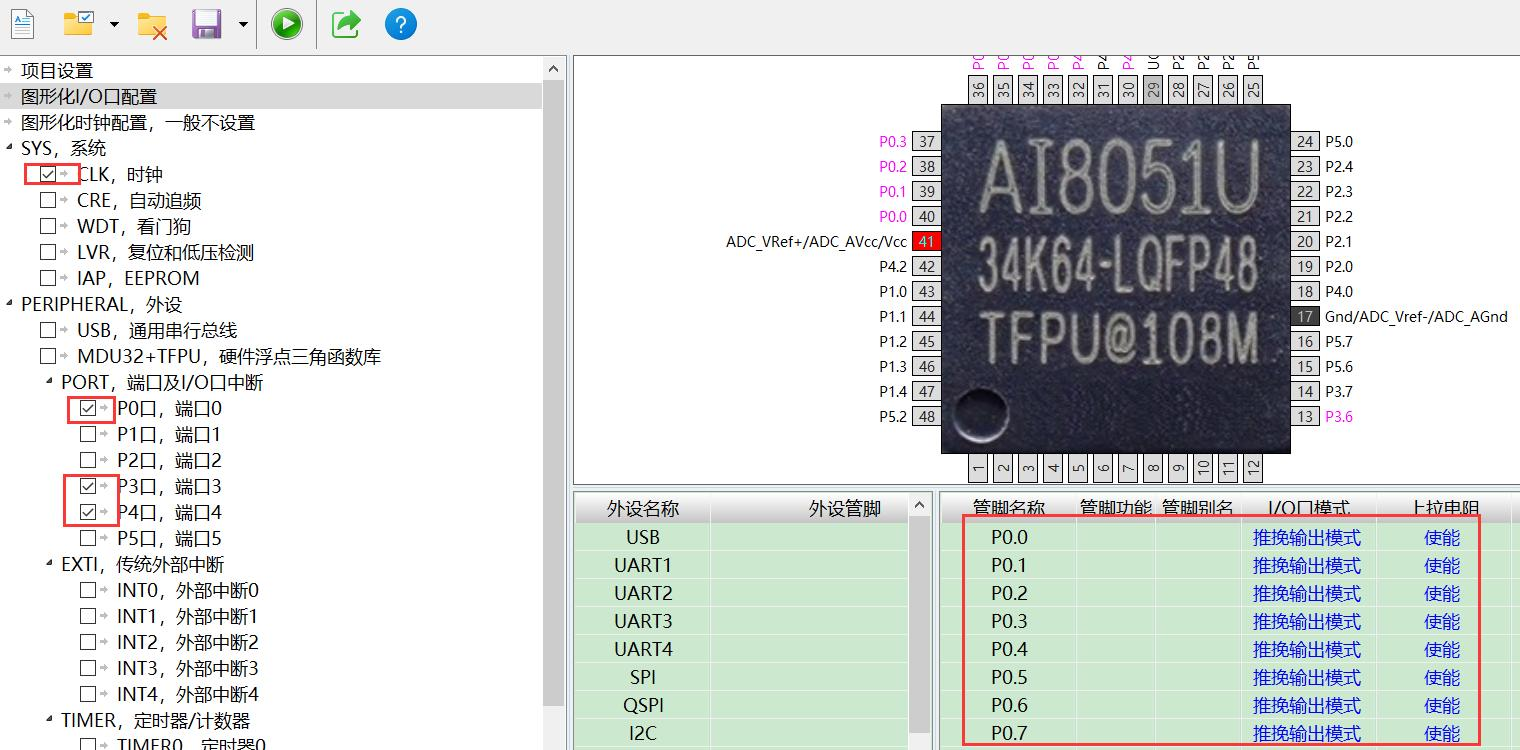
Task: Click 推挽输出模式 link in P0.0 row
Action: [1307, 538]
